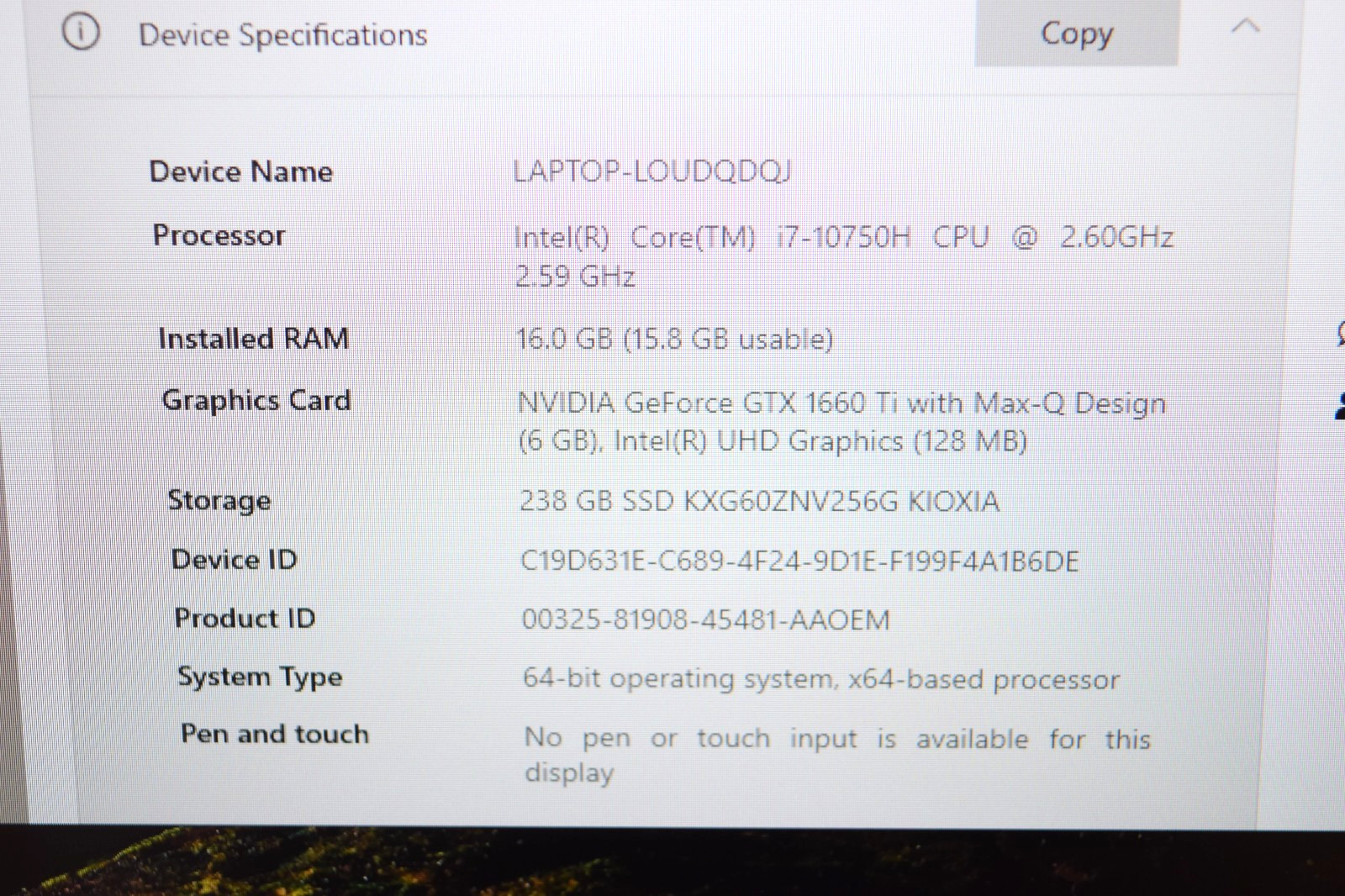This screenshot has width=1345, height=896.
Task: Select the Intel Core i7-10750H processor value
Action: click(843, 256)
